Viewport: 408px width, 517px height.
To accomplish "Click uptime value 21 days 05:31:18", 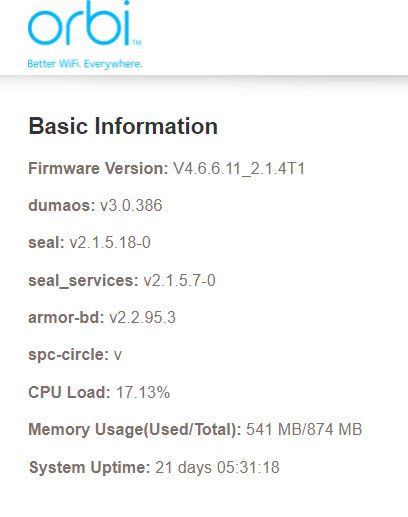I will (x=217, y=467).
